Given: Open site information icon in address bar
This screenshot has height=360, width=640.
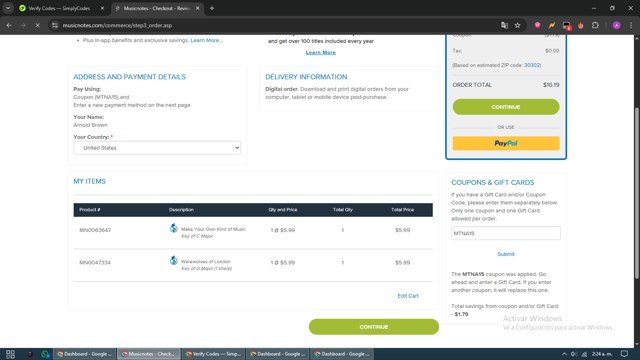Looking at the screenshot, I should coord(55,25).
